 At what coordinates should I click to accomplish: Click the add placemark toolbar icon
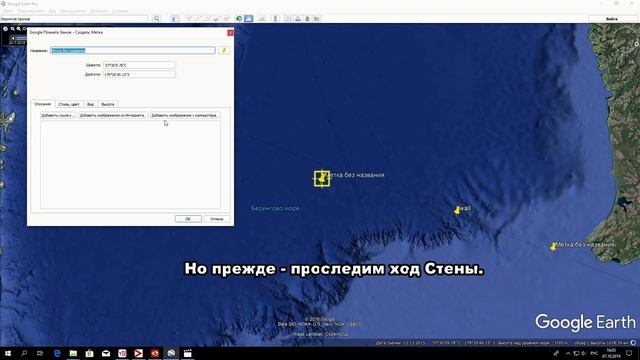[189, 19]
